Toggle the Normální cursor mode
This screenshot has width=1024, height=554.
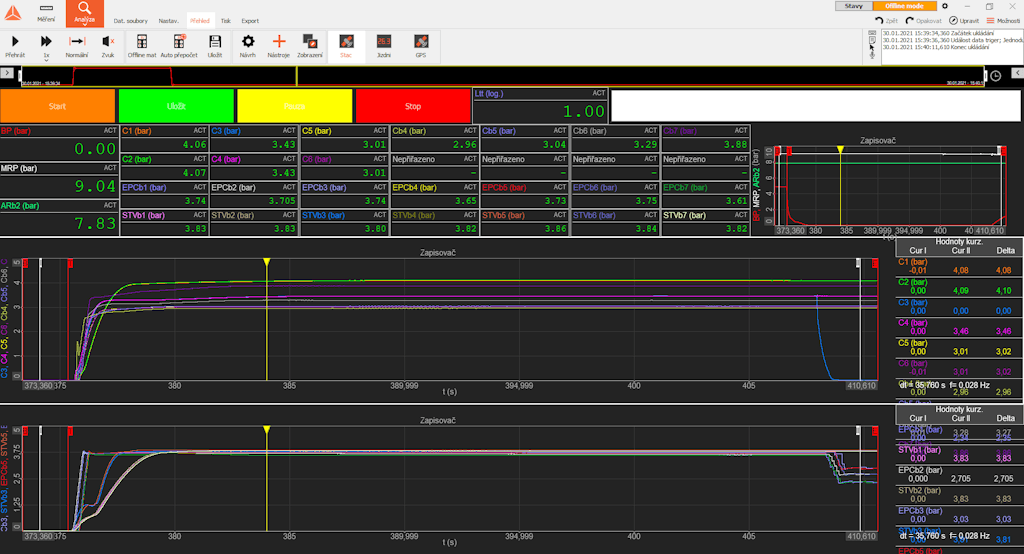pos(77,46)
